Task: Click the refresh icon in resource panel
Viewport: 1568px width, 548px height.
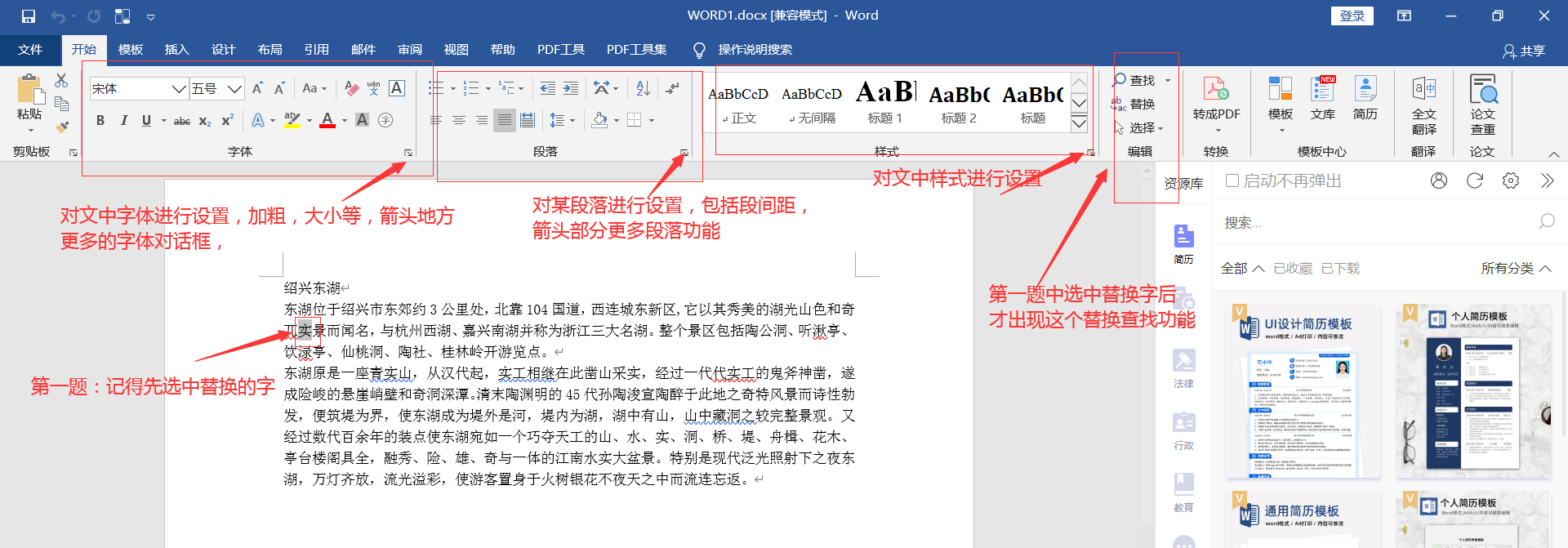Action: point(1474,180)
